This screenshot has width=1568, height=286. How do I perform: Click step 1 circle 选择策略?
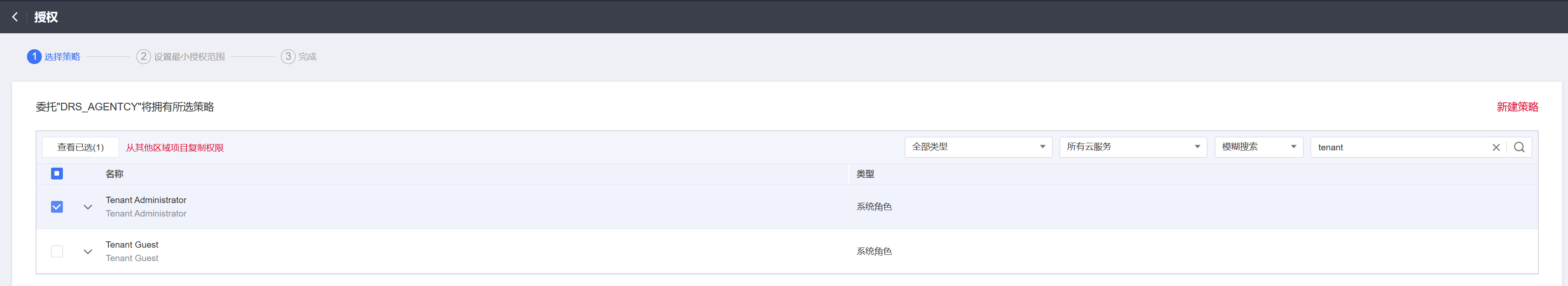coord(34,56)
